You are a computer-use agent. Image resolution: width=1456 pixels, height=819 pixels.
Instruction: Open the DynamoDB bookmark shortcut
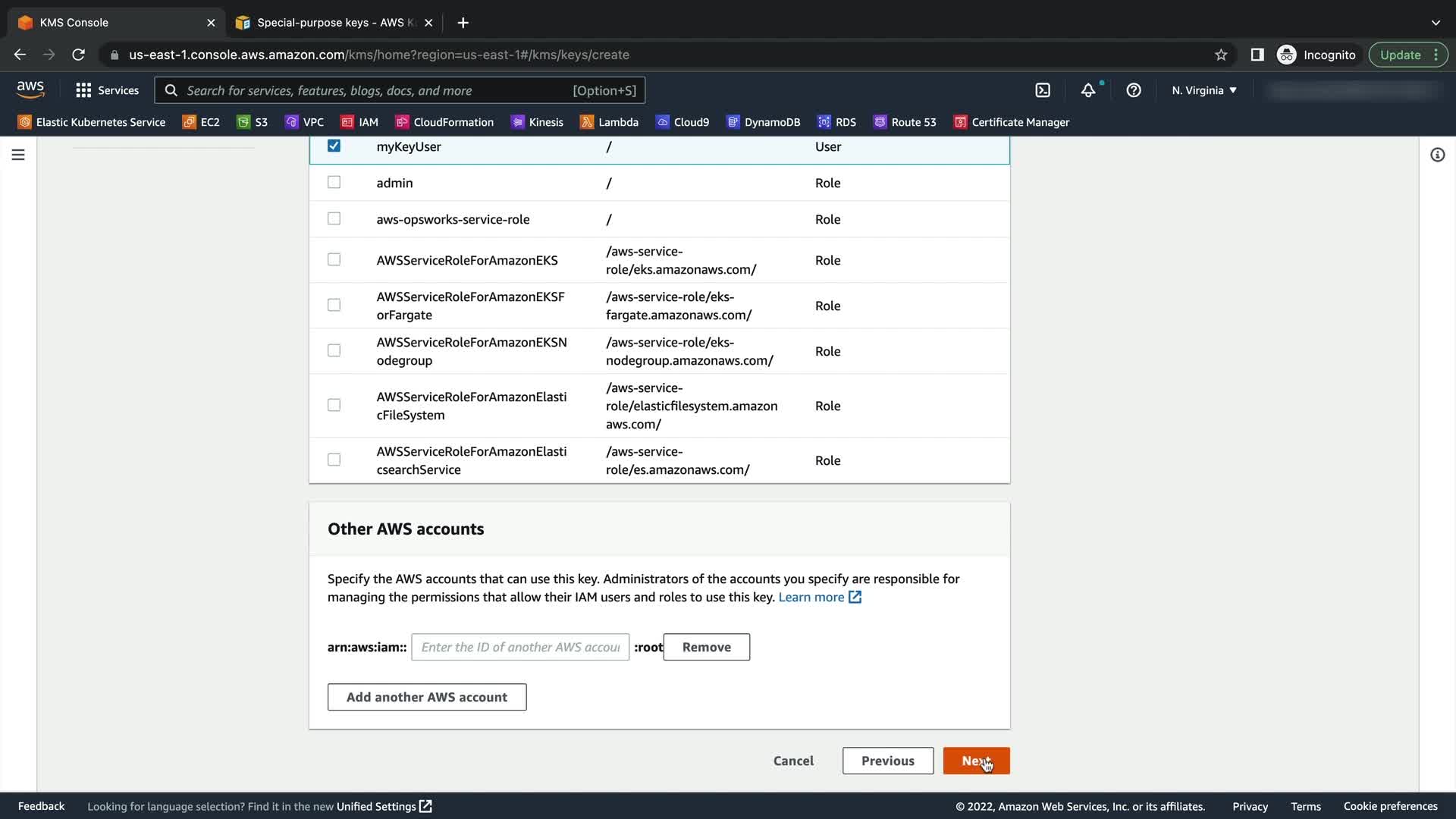[763, 122]
